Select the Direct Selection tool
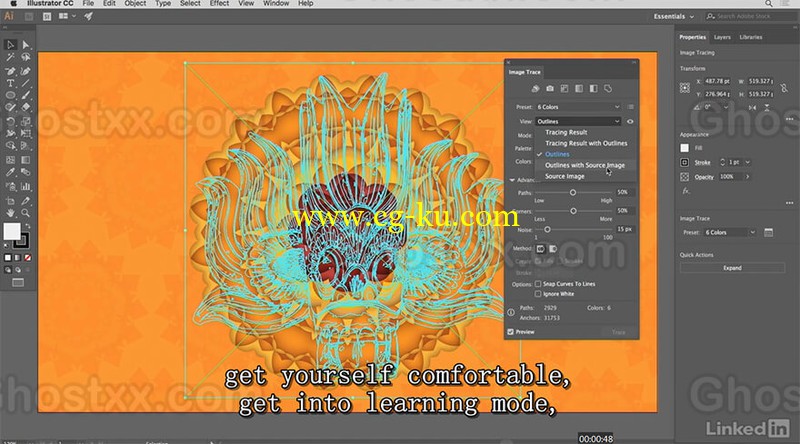 point(26,45)
